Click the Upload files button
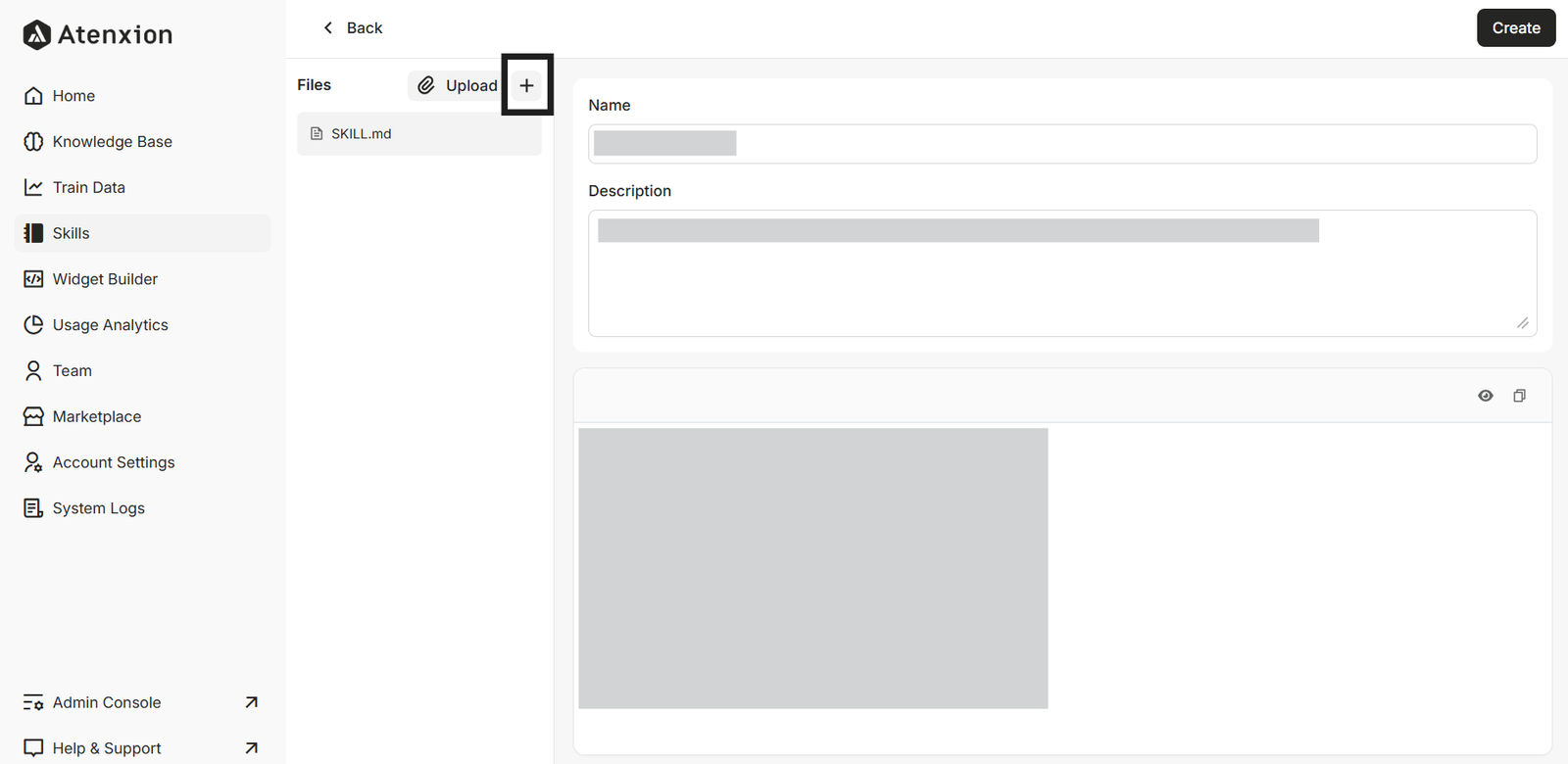Image resolution: width=1568 pixels, height=764 pixels. coord(458,85)
